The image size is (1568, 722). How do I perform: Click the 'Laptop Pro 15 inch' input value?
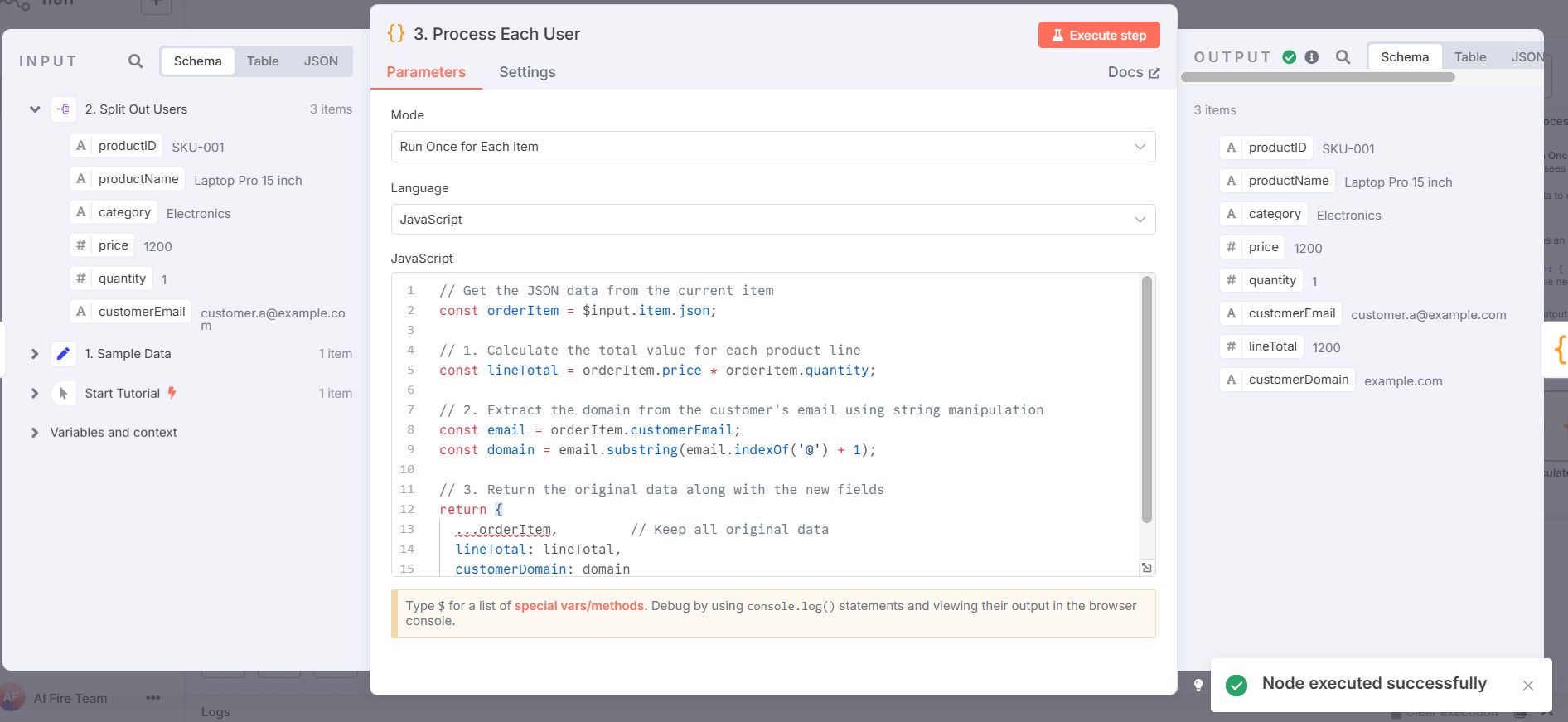248,181
